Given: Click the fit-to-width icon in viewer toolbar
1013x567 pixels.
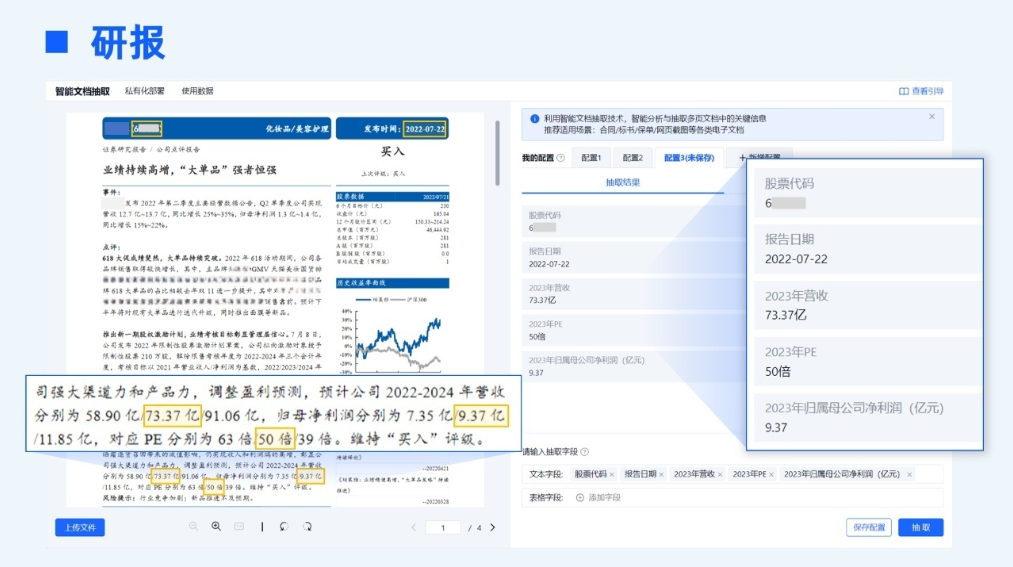Looking at the screenshot, I should pos(239,527).
